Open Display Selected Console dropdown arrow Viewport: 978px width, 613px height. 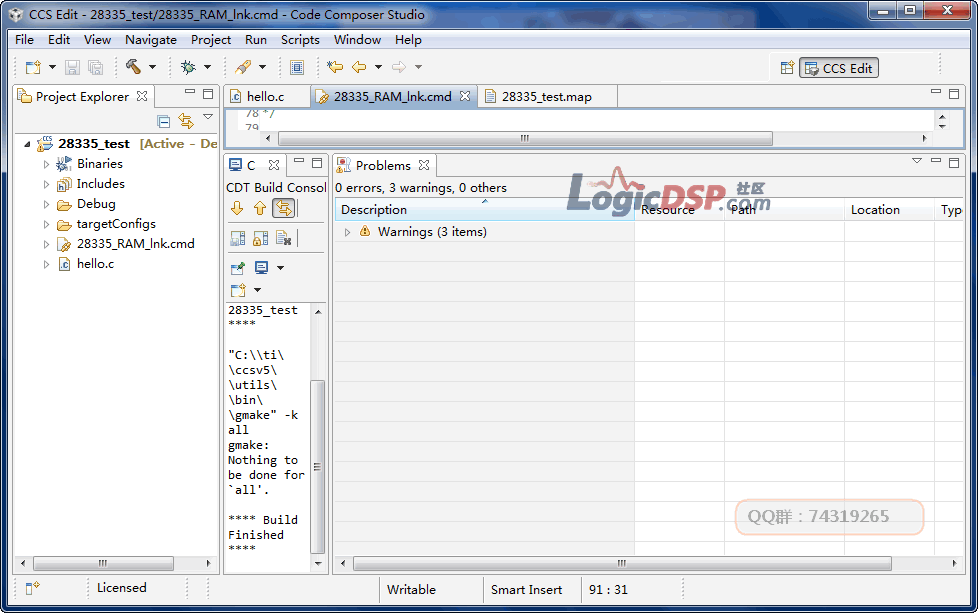click(281, 268)
